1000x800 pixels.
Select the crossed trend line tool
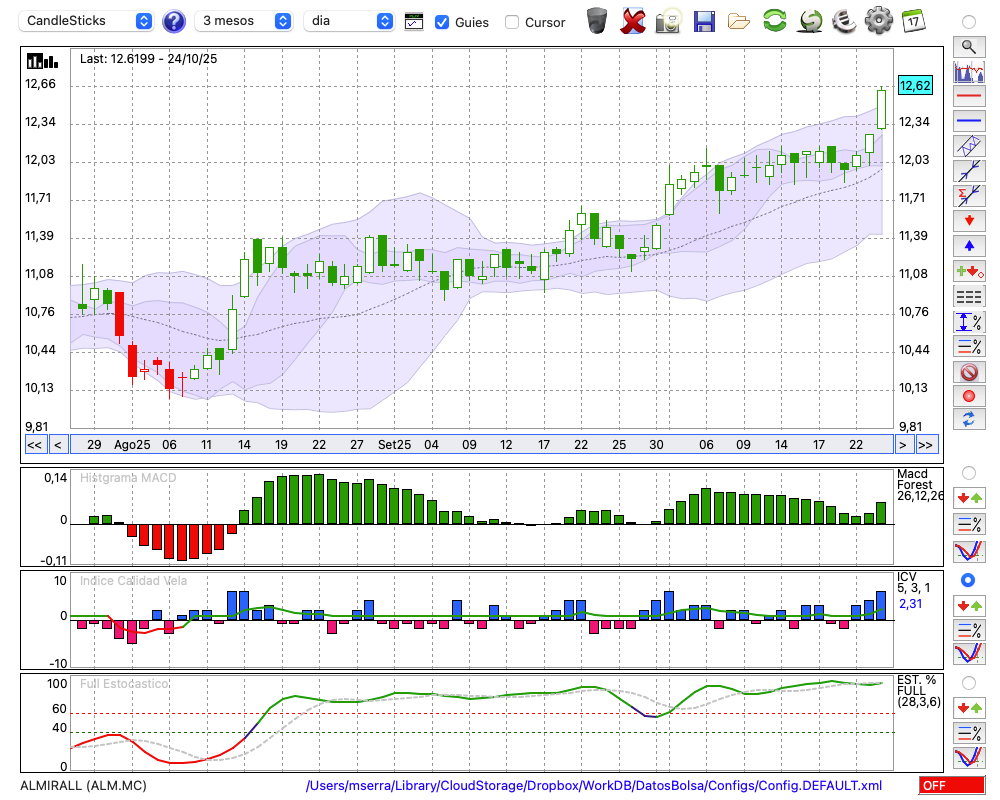969,171
